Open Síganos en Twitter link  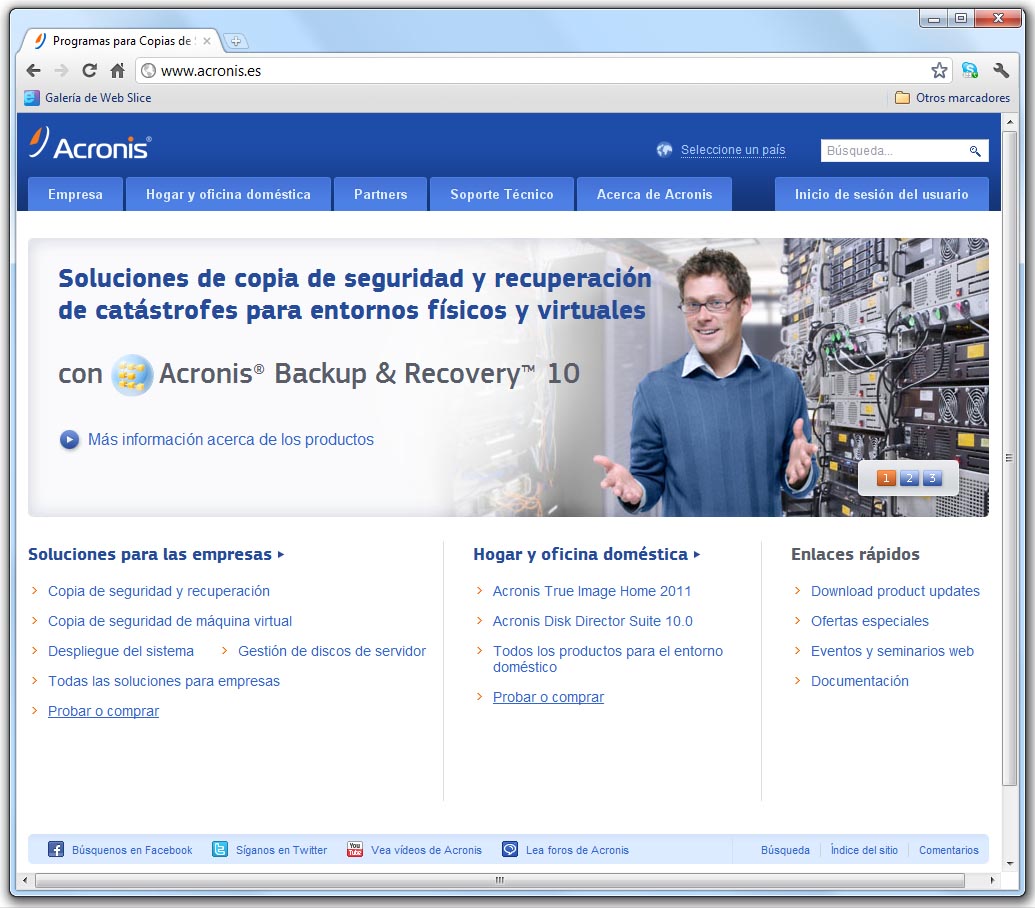[x=281, y=850]
